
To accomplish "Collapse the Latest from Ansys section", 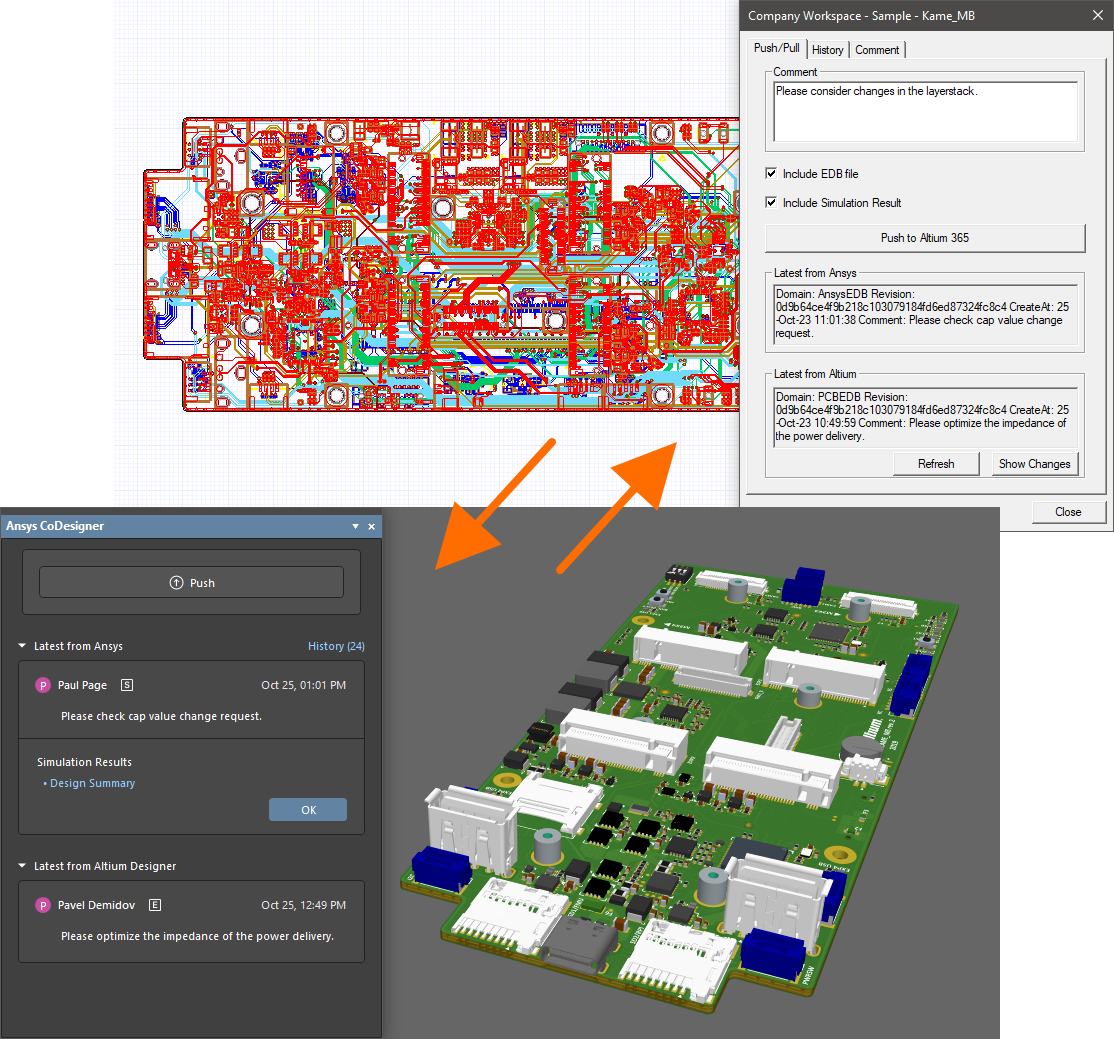I will 23,646.
